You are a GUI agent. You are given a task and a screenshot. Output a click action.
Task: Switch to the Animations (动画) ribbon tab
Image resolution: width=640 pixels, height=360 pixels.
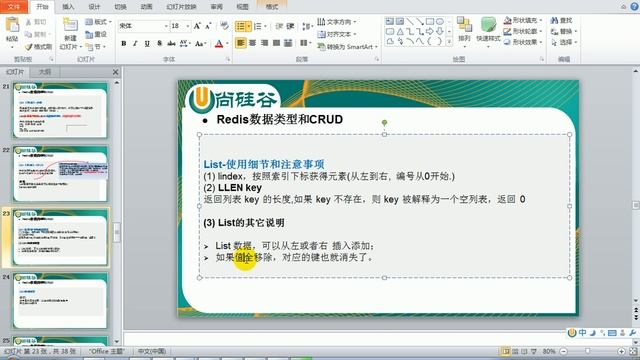147,7
